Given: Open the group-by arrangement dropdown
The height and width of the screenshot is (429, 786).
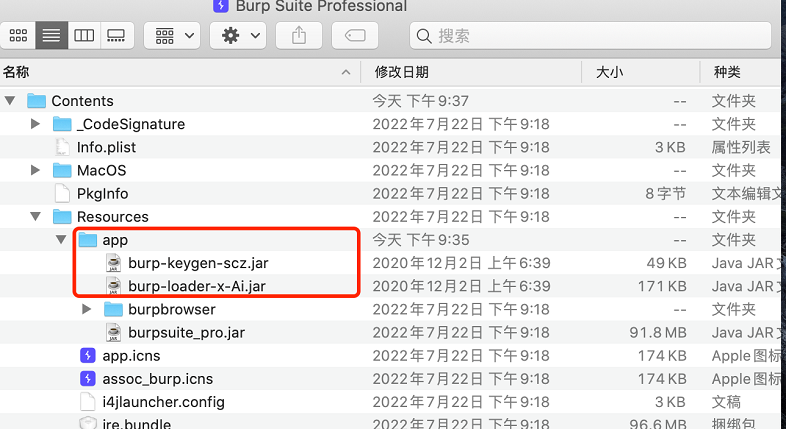Looking at the screenshot, I should pos(172,36).
